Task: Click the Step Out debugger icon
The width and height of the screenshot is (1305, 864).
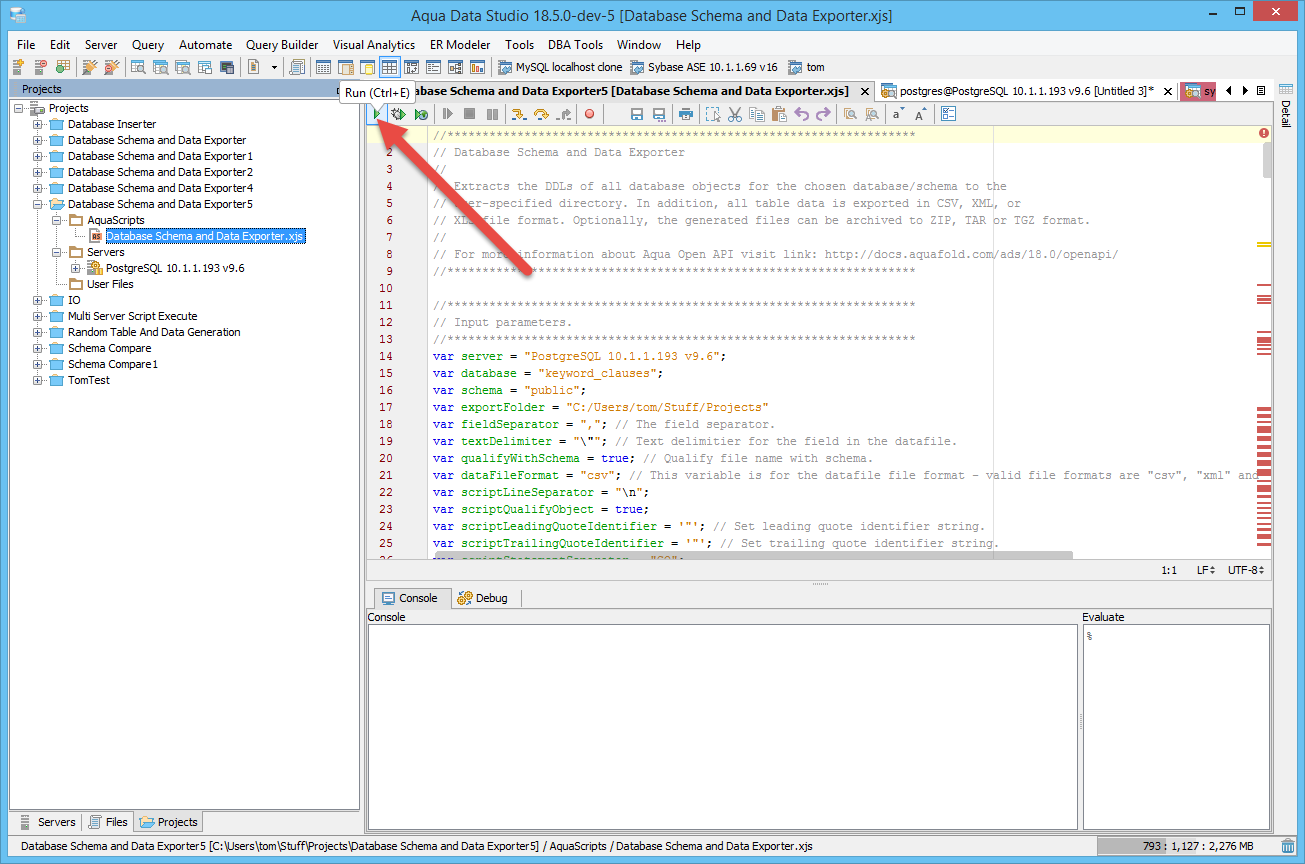Action: [564, 114]
